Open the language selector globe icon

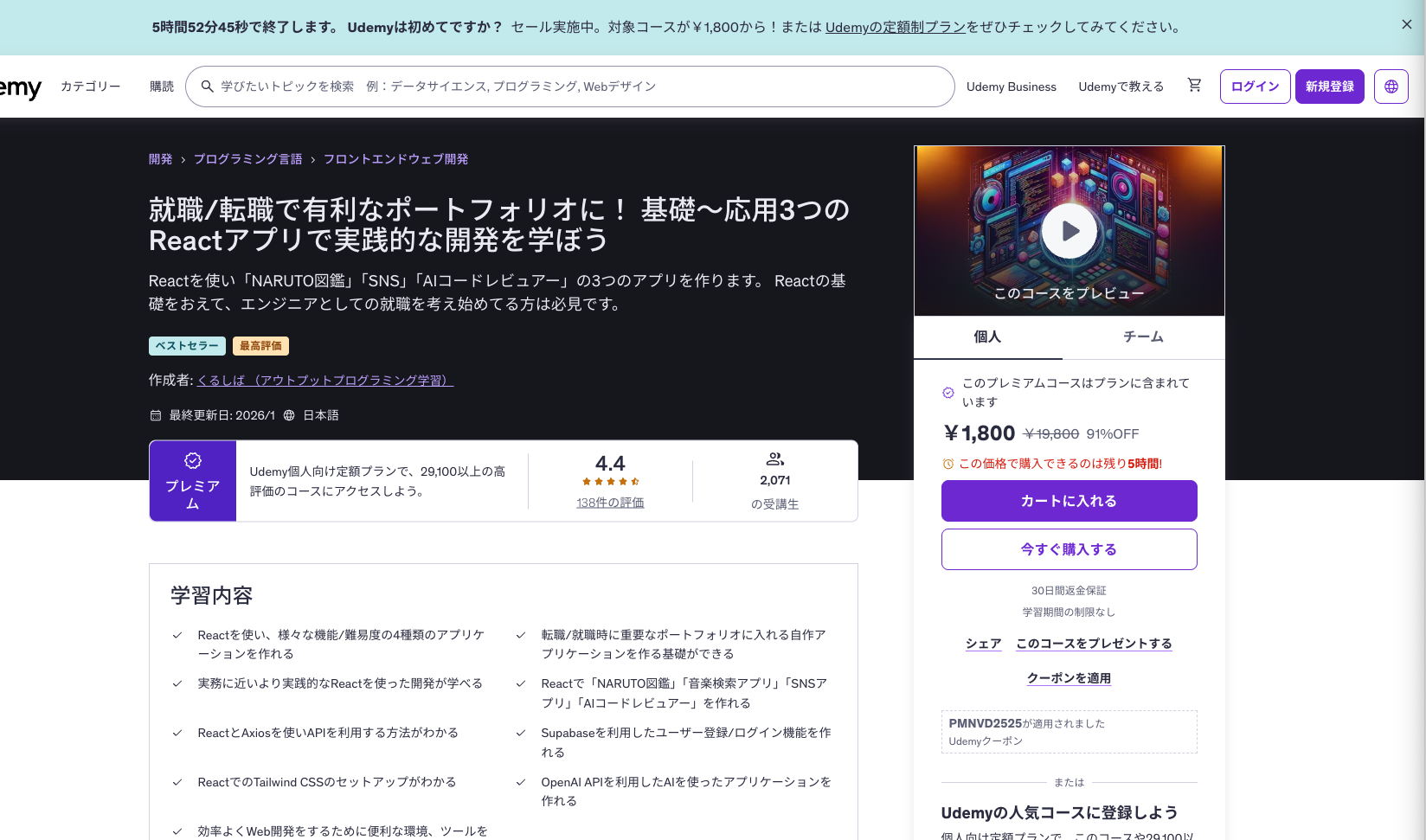(x=1391, y=87)
